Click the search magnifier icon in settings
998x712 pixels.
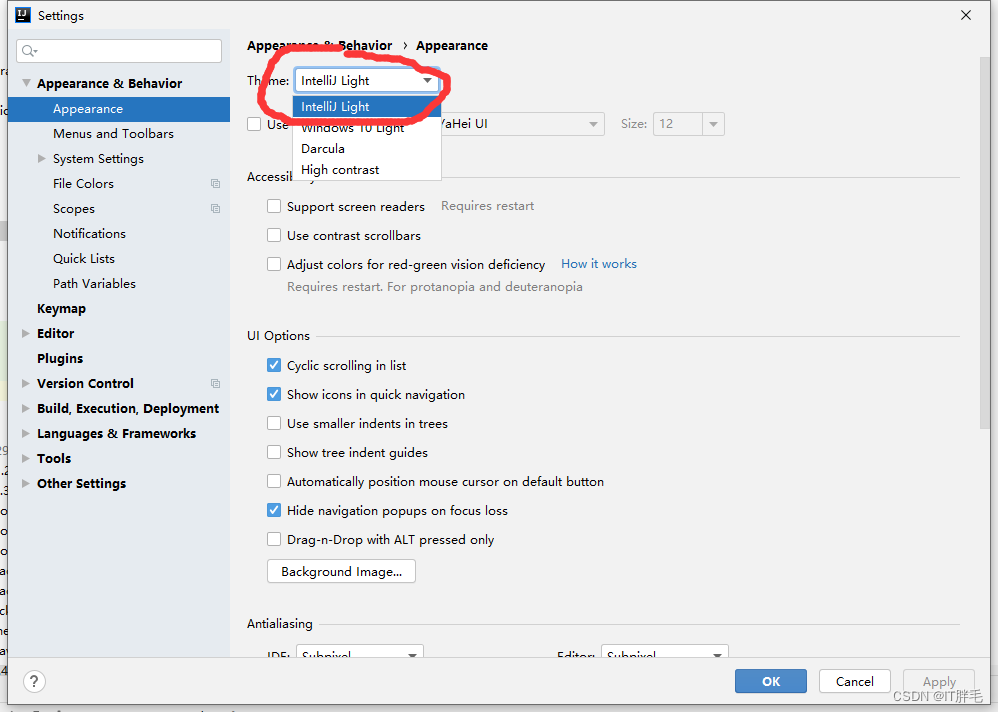pyautogui.click(x=28, y=51)
